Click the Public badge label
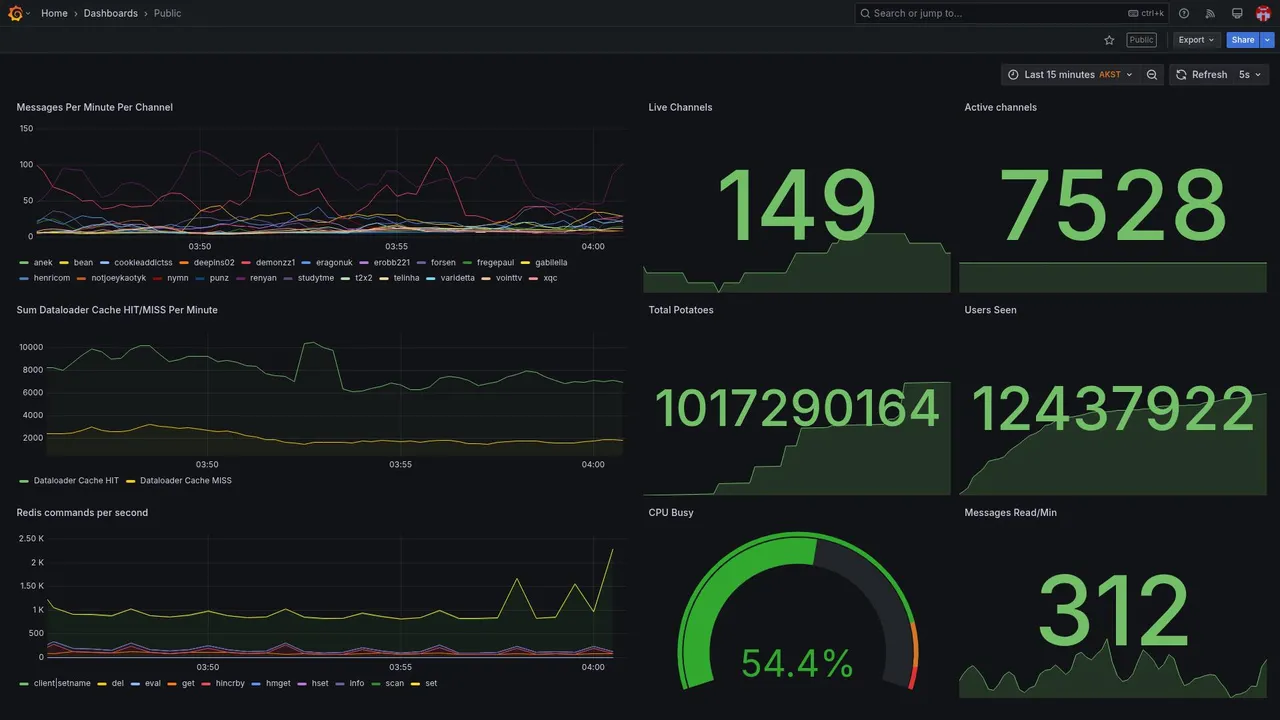 click(x=1141, y=40)
